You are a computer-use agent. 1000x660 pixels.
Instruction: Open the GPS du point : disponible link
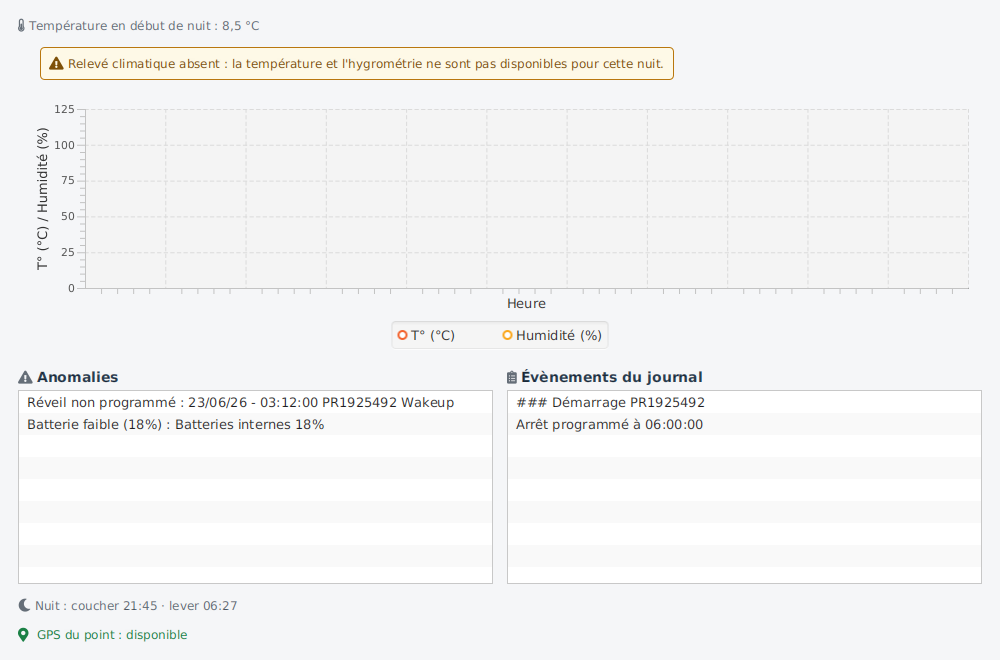click(112, 635)
